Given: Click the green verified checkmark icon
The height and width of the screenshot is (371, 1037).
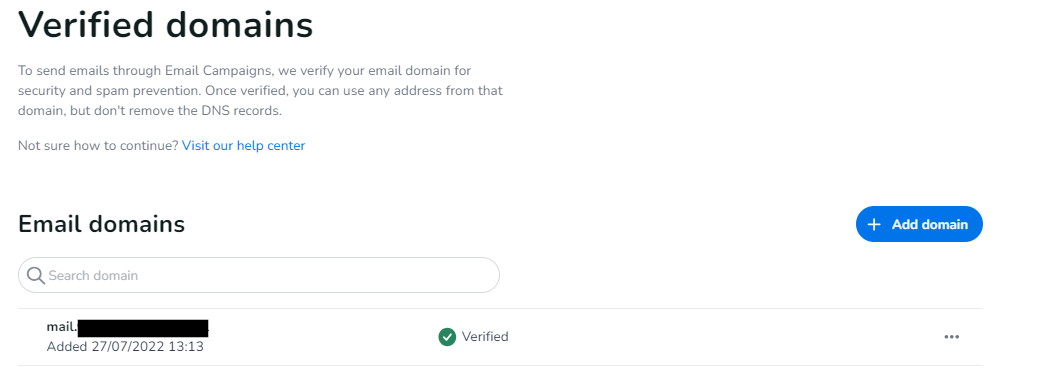Looking at the screenshot, I should tap(447, 337).
